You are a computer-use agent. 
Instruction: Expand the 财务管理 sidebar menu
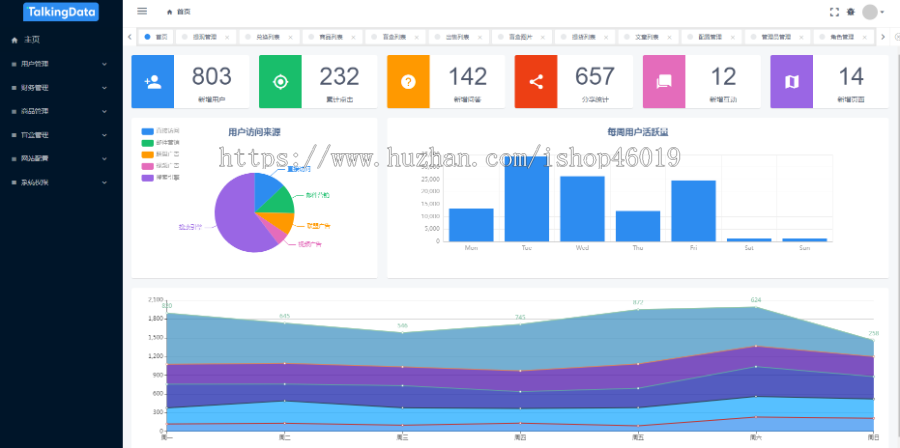click(x=61, y=88)
